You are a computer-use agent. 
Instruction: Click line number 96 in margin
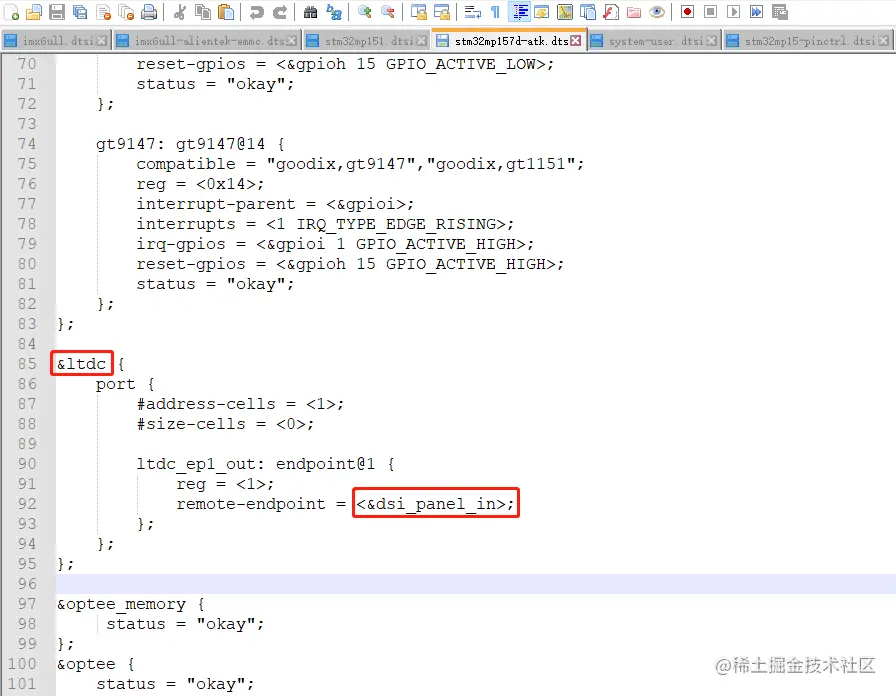pos(27,584)
